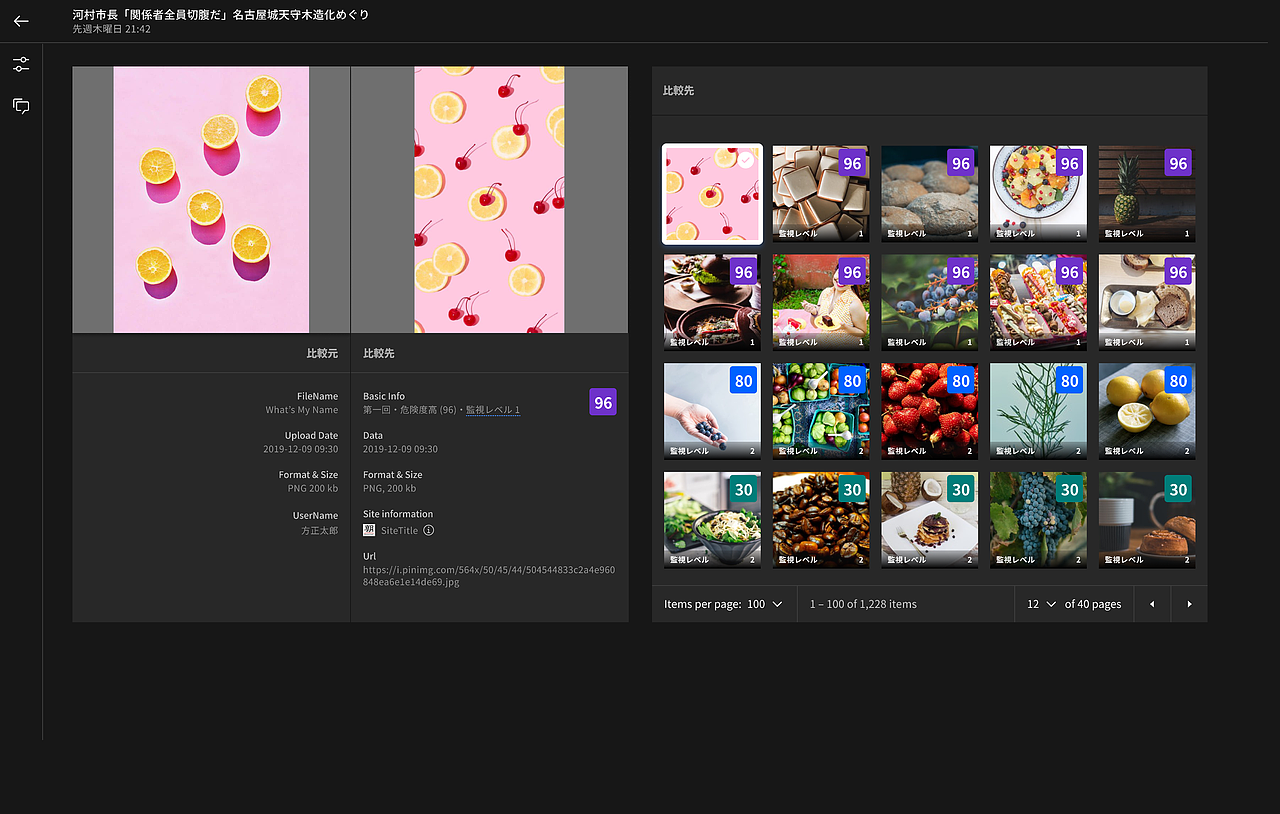The height and width of the screenshot is (814, 1280).
Task: Click the "of 40 pages" text
Action: tap(1093, 604)
